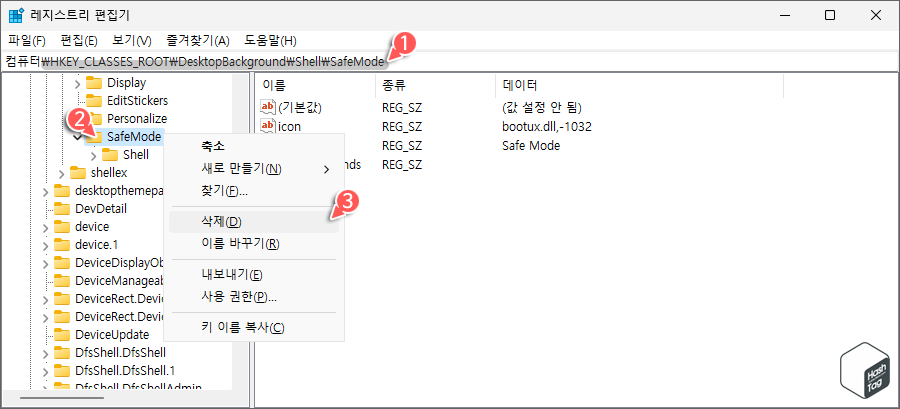Collapse the SafeMode key chevron

78,137
